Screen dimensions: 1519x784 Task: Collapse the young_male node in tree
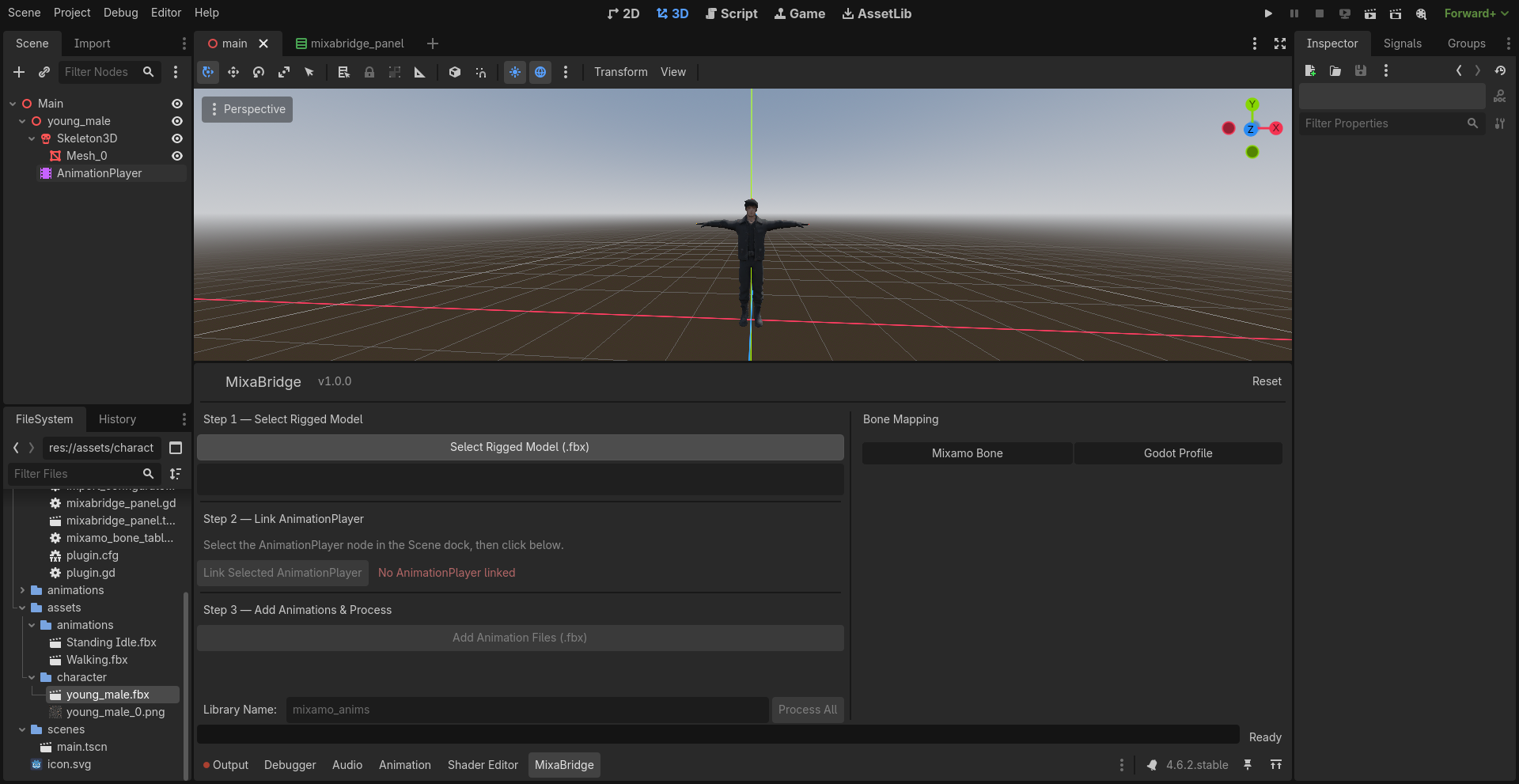[x=22, y=121]
